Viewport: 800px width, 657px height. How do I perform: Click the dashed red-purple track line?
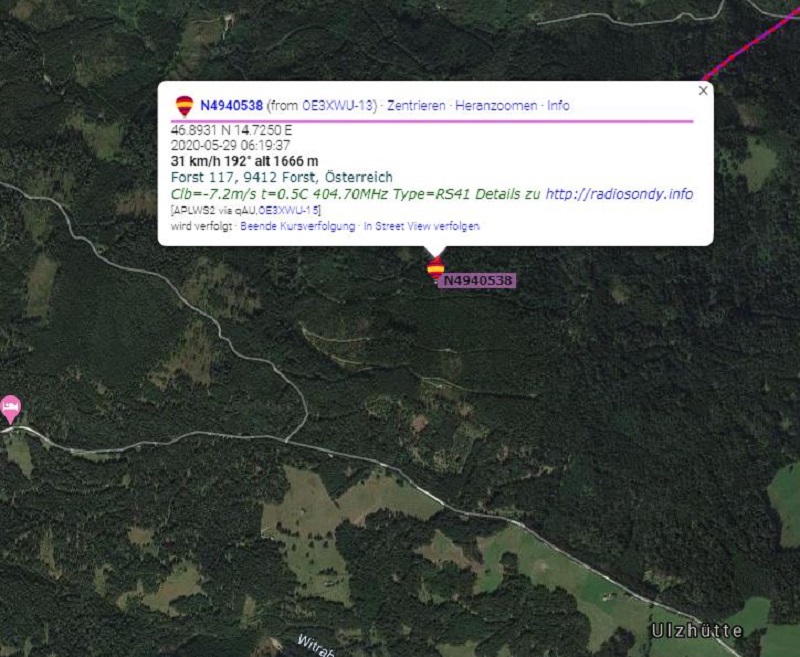(750, 46)
